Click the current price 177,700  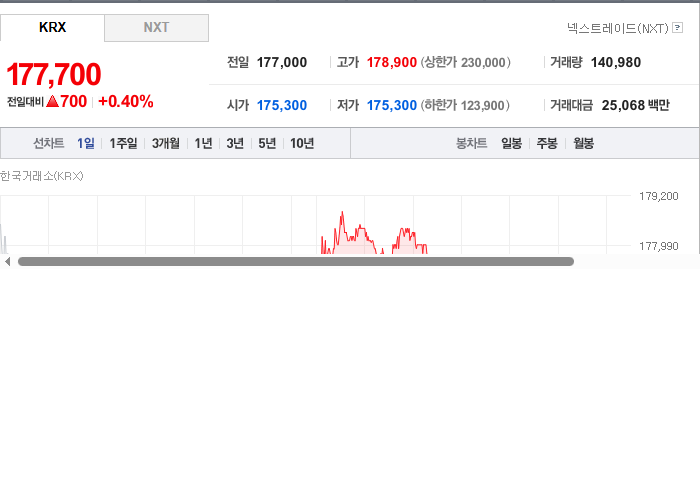coord(54,74)
